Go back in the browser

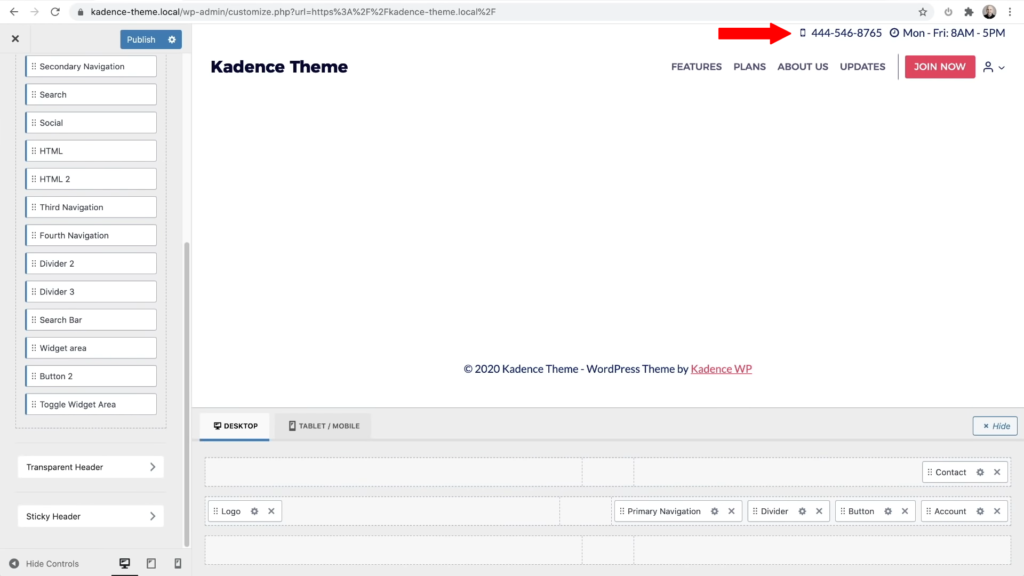click(14, 12)
